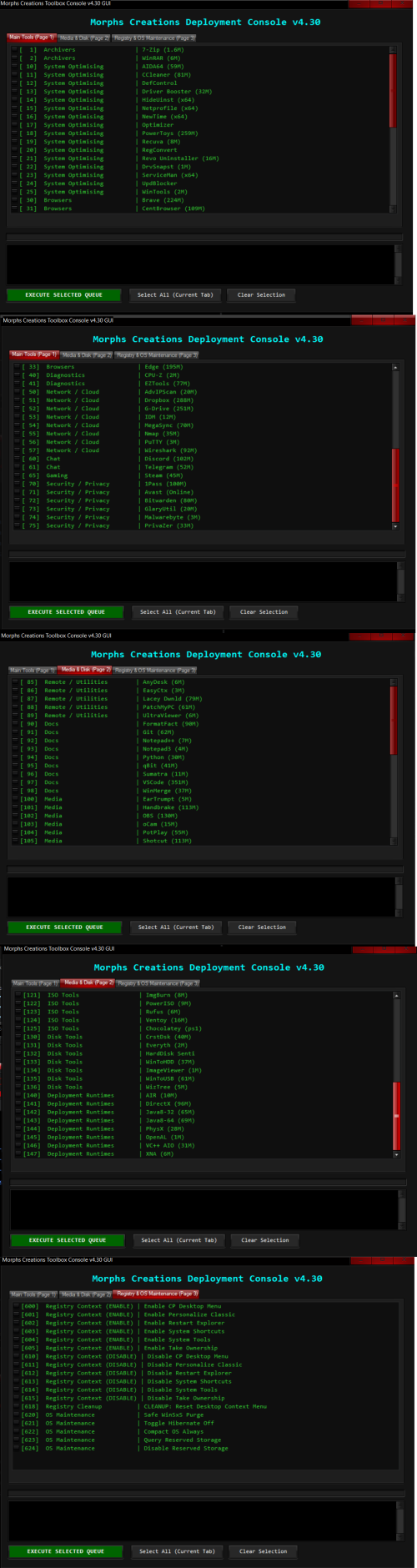This screenshot has height=1568, width=417.
Task: Check the Bitwarden [72] entry checkbox
Action: 18,500
